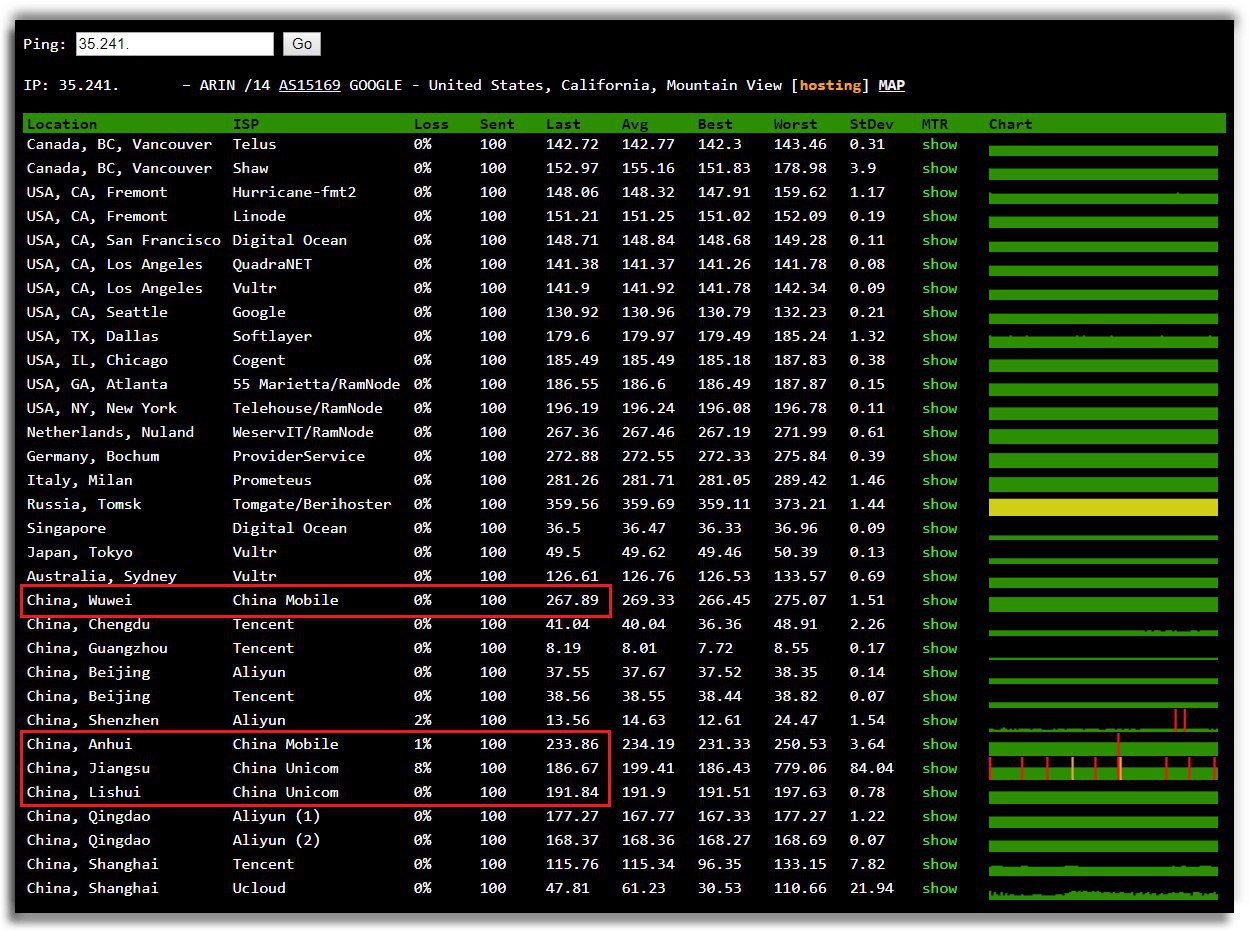The height and width of the screenshot is (933, 1249).
Task: Click the Ping IP address input field
Action: (174, 44)
